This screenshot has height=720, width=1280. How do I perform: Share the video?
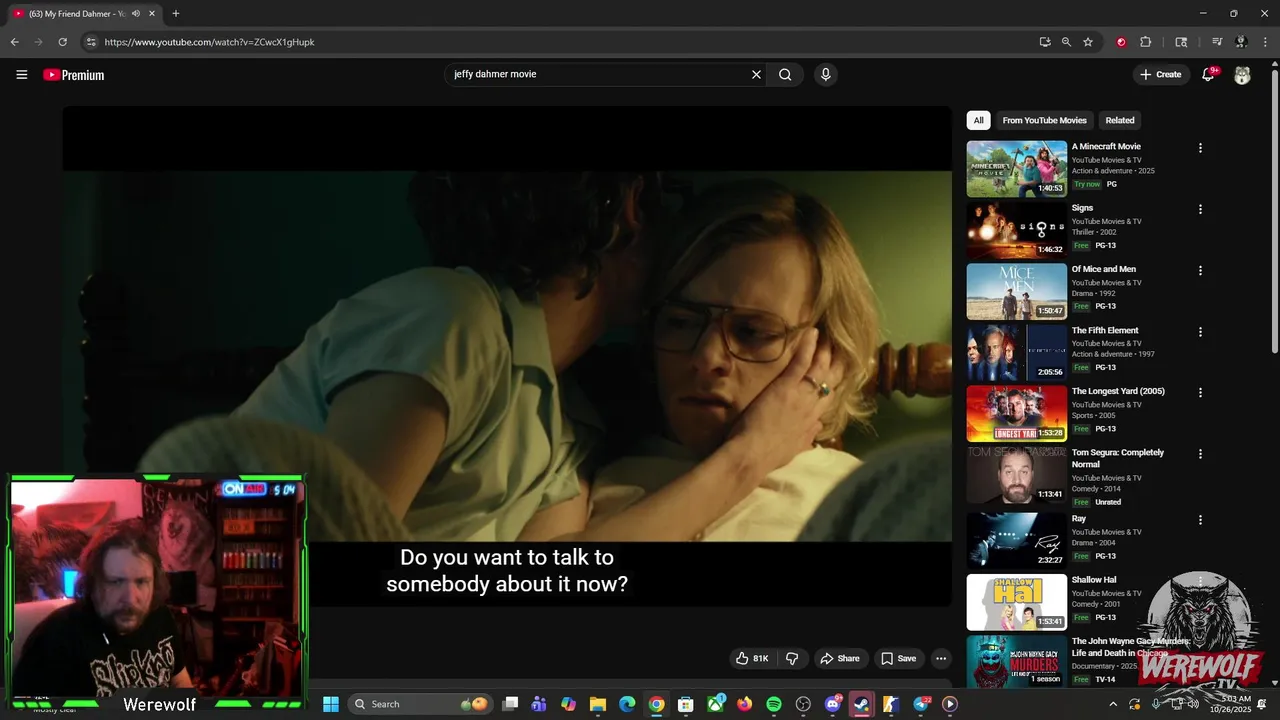pyautogui.click(x=840, y=658)
